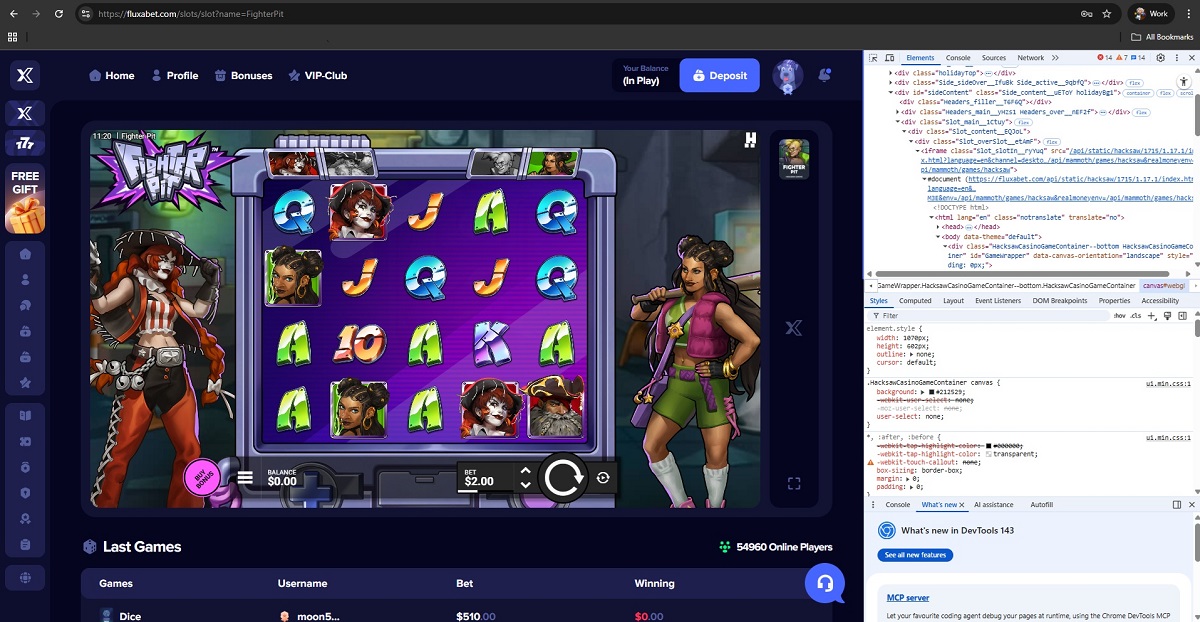Toggle the .cls element classes panel
This screenshot has height=622, width=1200.
1135,316
